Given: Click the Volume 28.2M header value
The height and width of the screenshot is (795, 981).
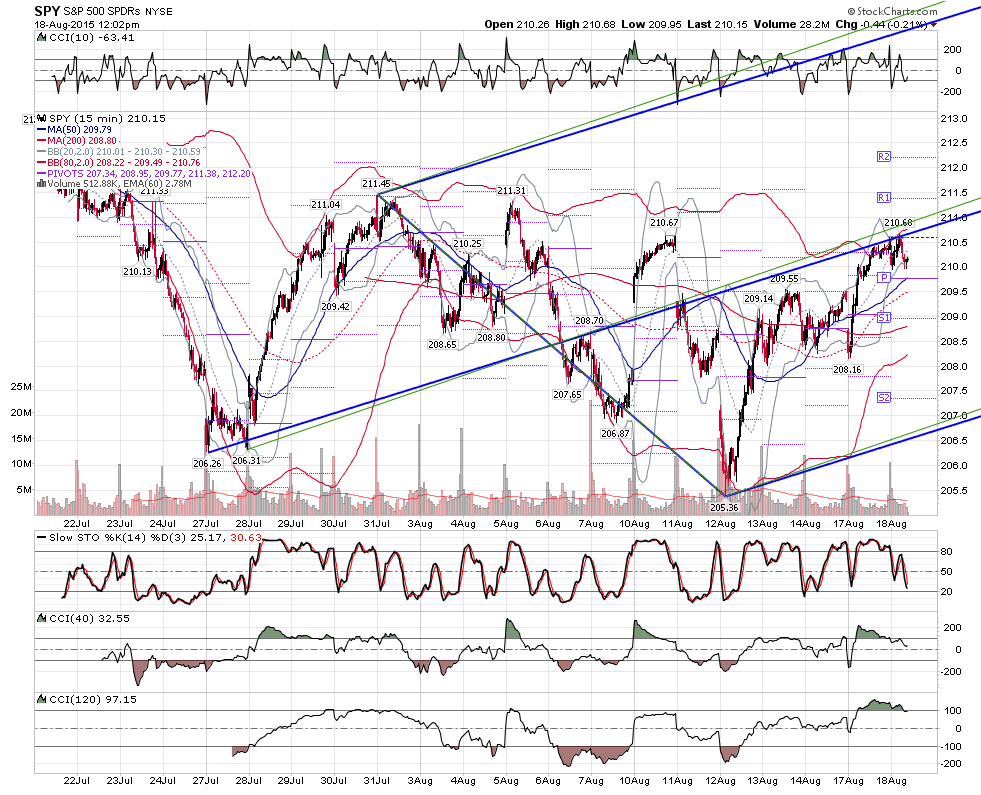Looking at the screenshot, I should [791, 24].
